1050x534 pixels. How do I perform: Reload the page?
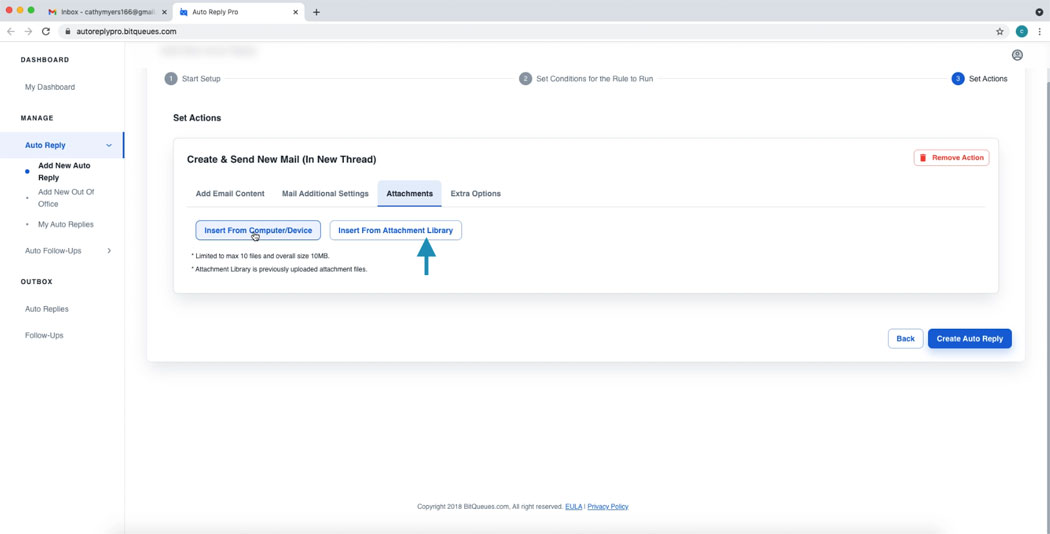tap(46, 31)
